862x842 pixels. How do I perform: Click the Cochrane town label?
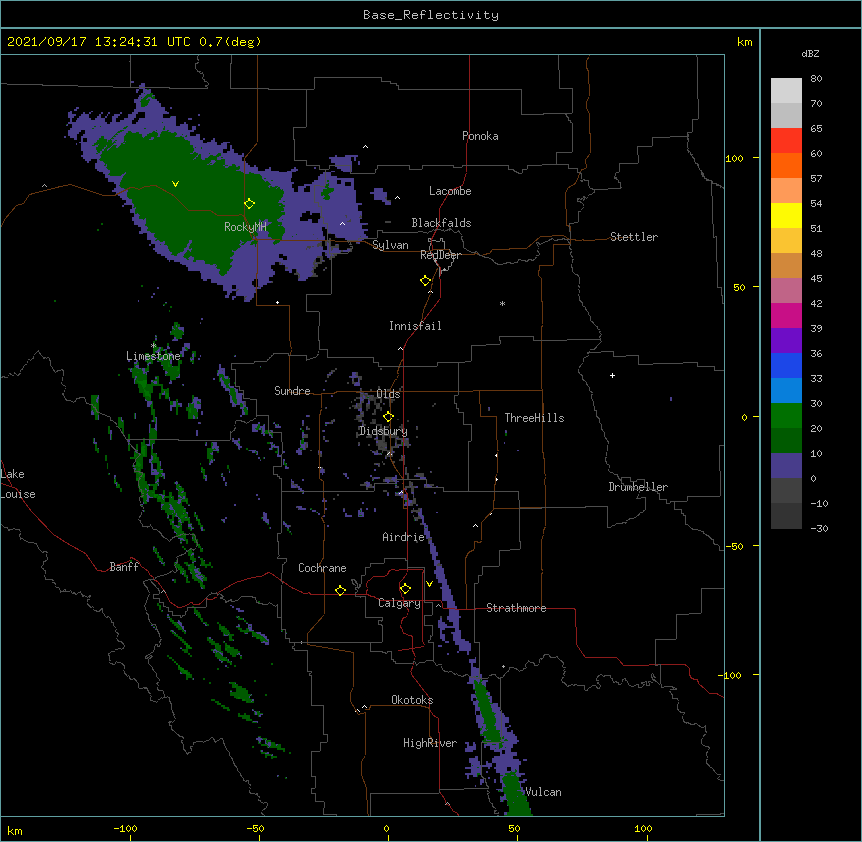point(322,568)
